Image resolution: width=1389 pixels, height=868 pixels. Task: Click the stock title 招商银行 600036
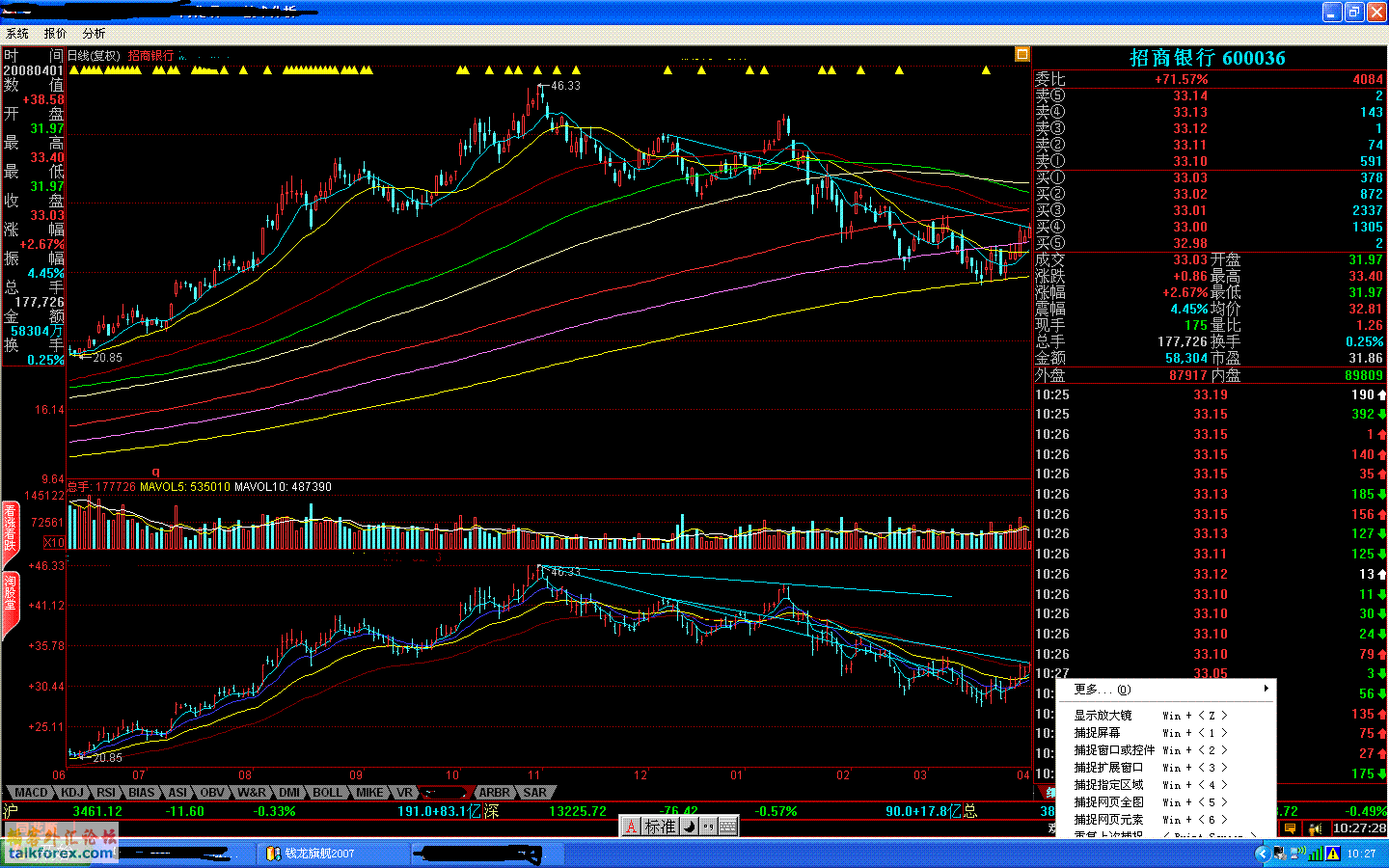[x=1208, y=58]
